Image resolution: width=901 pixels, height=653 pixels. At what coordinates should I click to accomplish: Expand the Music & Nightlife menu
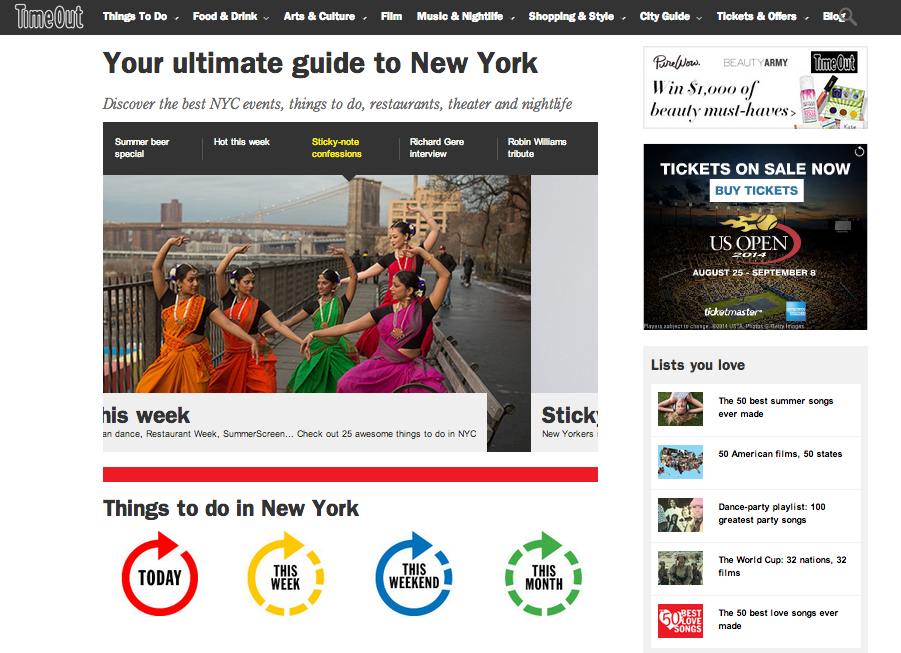click(465, 17)
